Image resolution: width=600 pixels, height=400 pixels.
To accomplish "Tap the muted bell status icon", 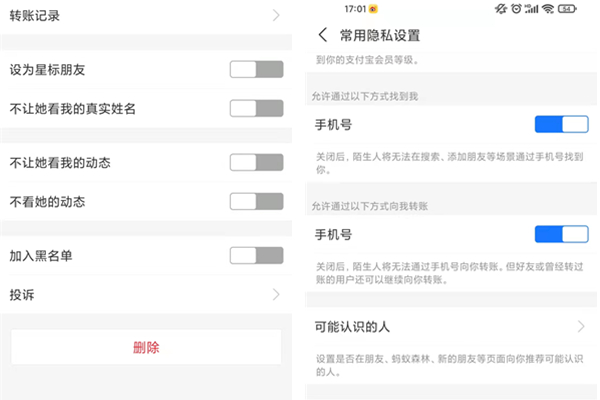I will click(499, 8).
